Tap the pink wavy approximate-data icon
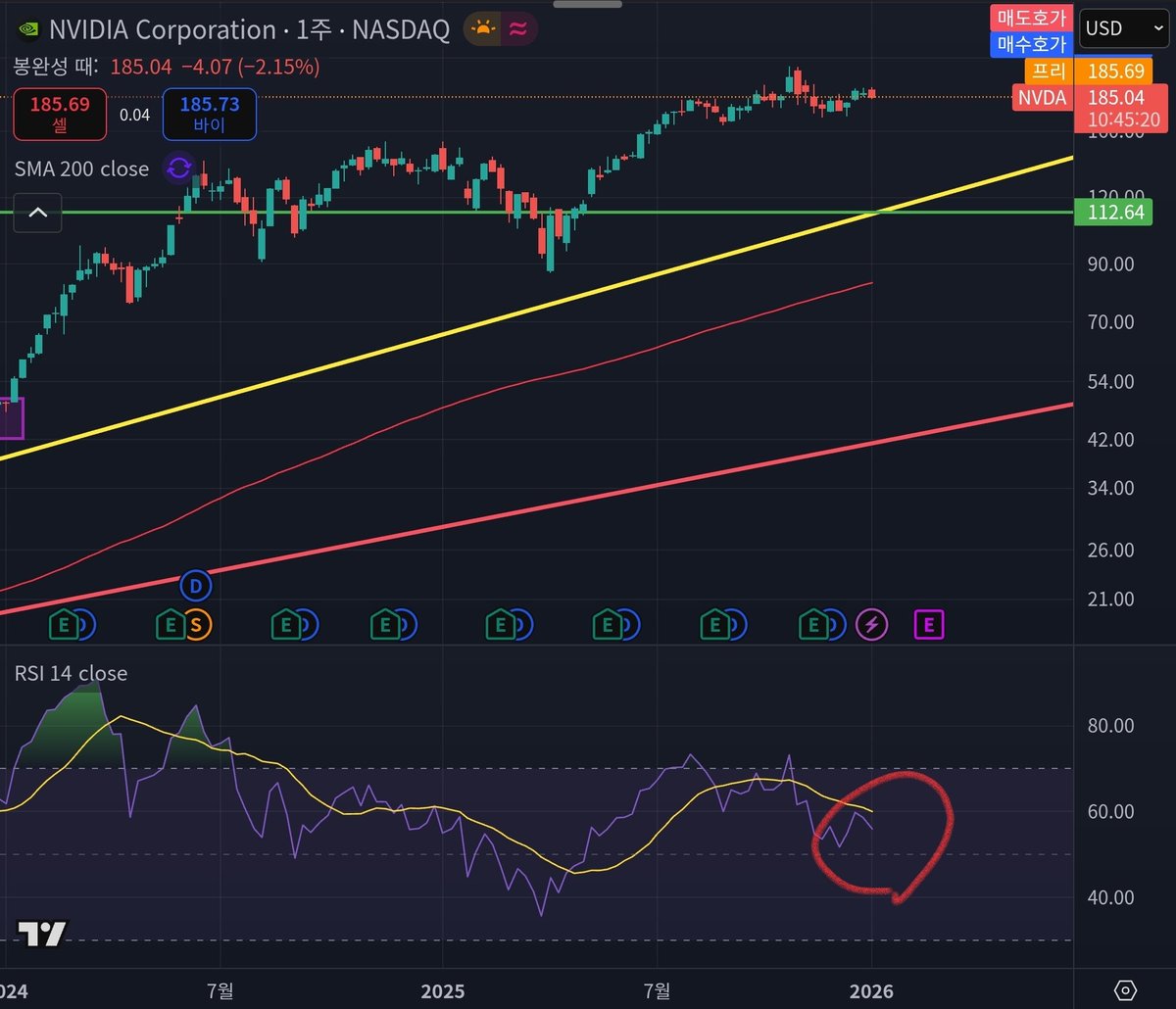 517,29
